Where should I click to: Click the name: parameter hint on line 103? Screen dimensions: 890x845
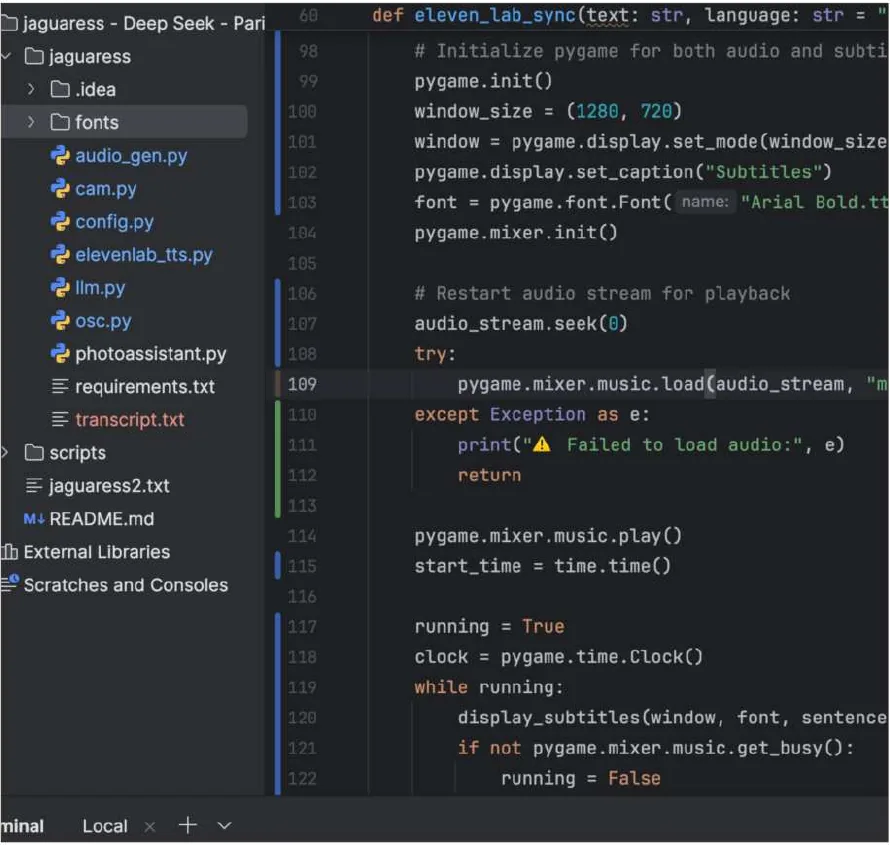point(705,202)
